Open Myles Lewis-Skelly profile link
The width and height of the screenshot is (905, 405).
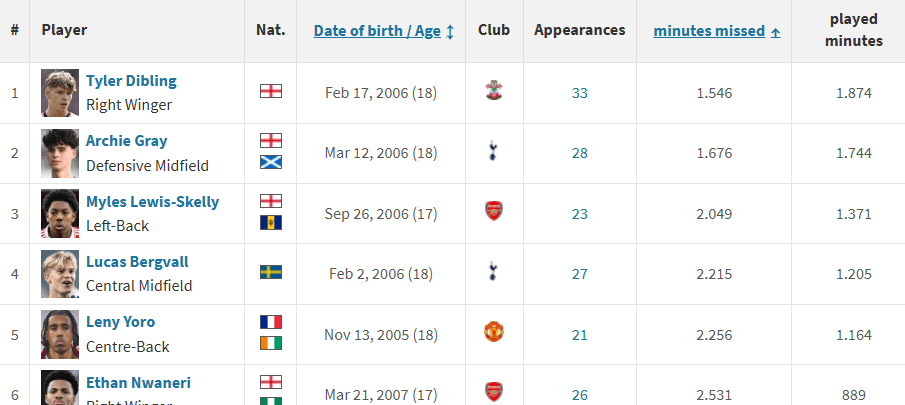click(x=152, y=201)
